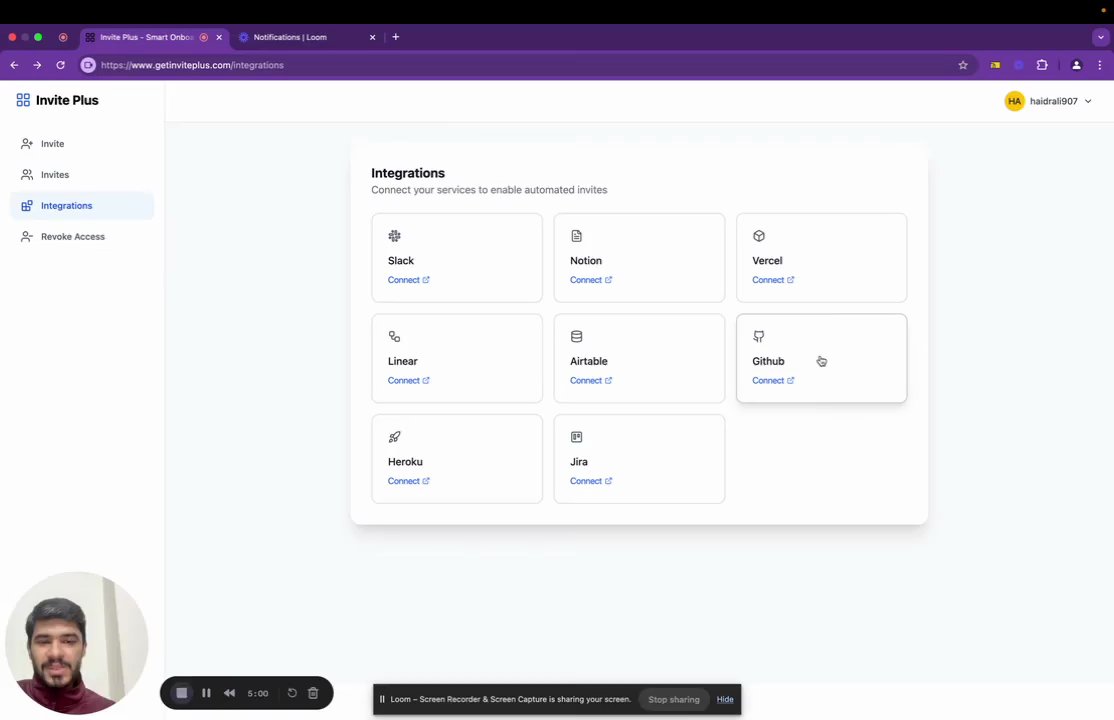Select Integrations in the sidebar
The height and width of the screenshot is (720, 1114).
(82, 206)
